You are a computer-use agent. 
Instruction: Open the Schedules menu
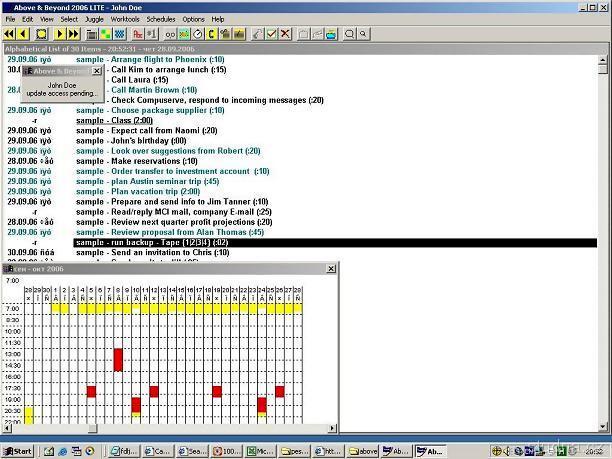click(x=161, y=19)
